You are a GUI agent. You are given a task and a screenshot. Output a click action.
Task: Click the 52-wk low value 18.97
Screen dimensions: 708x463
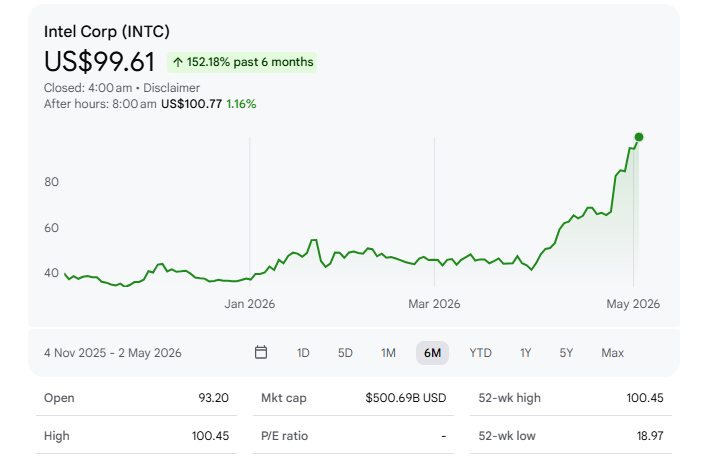pyautogui.click(x=650, y=436)
